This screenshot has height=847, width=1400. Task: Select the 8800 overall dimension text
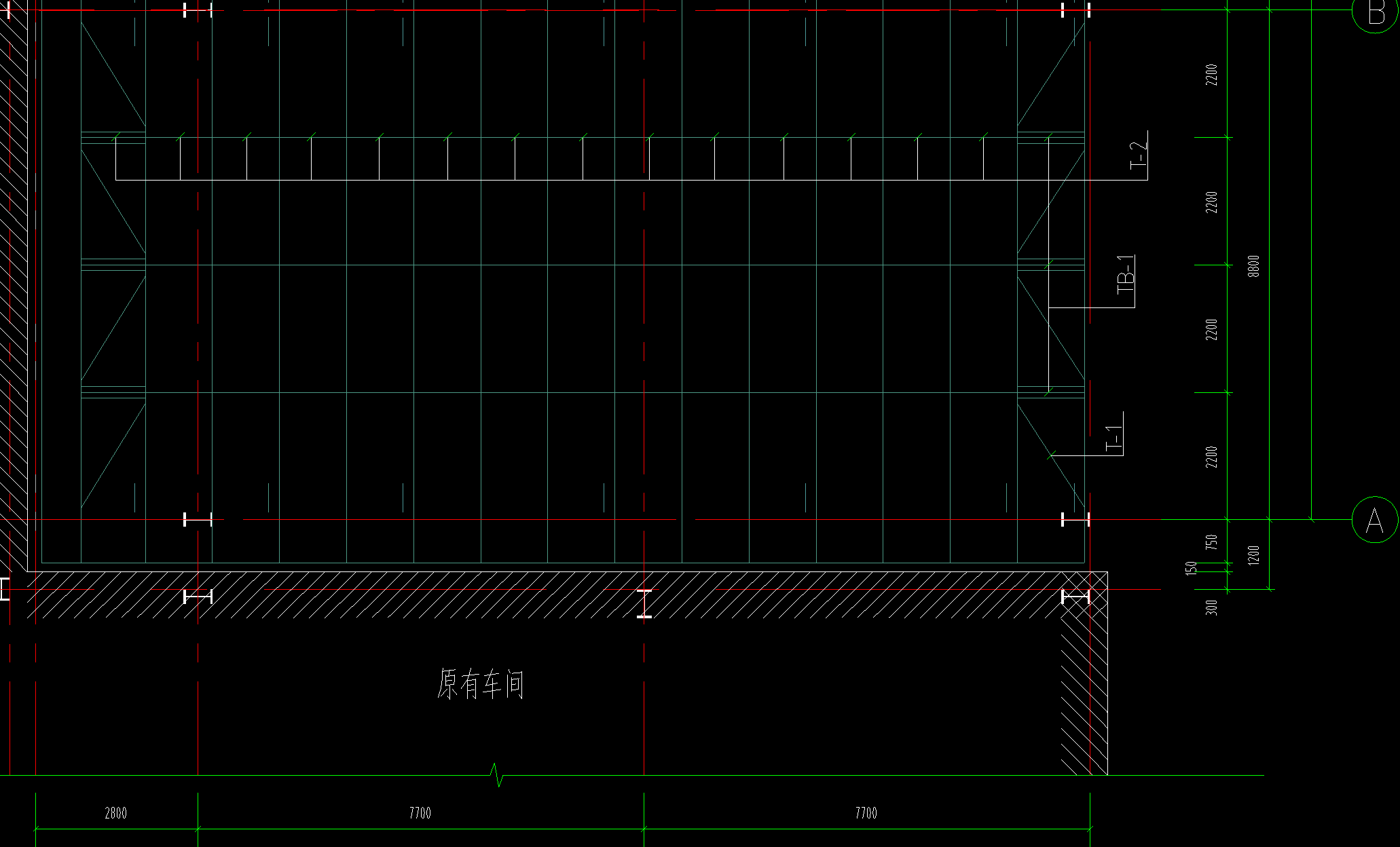pyautogui.click(x=1253, y=266)
